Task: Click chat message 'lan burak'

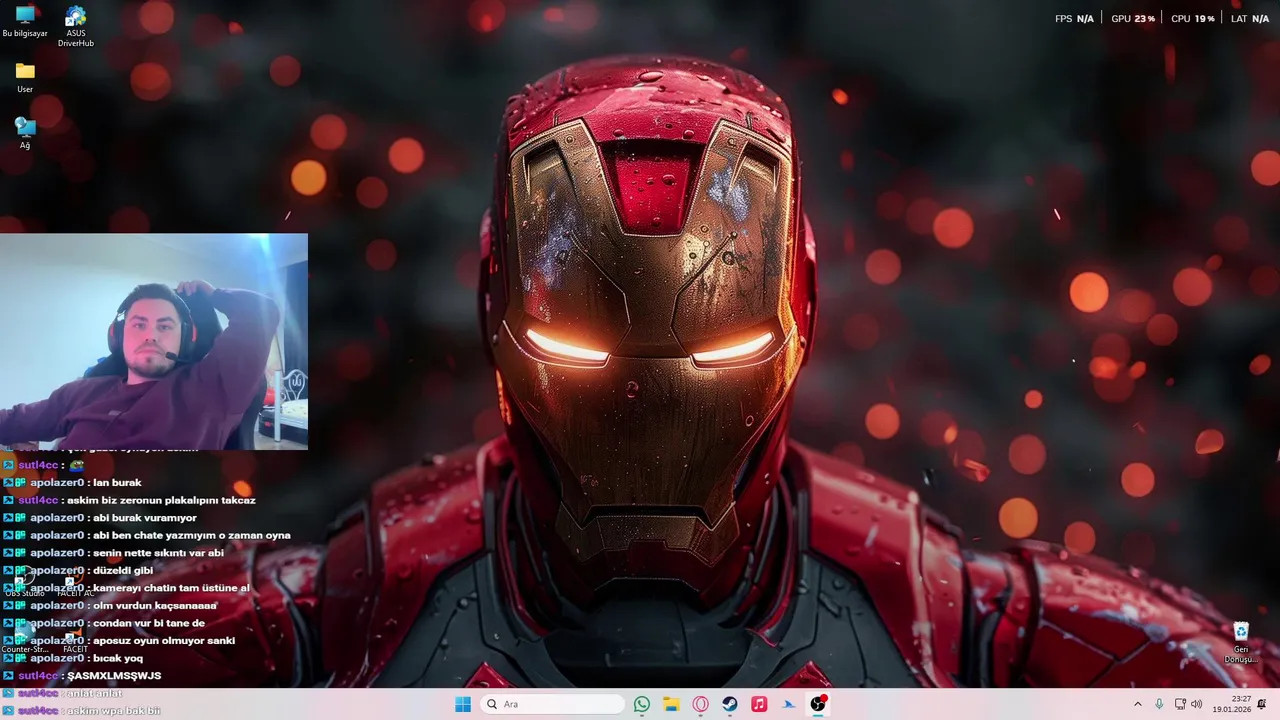Action: pyautogui.click(x=117, y=483)
